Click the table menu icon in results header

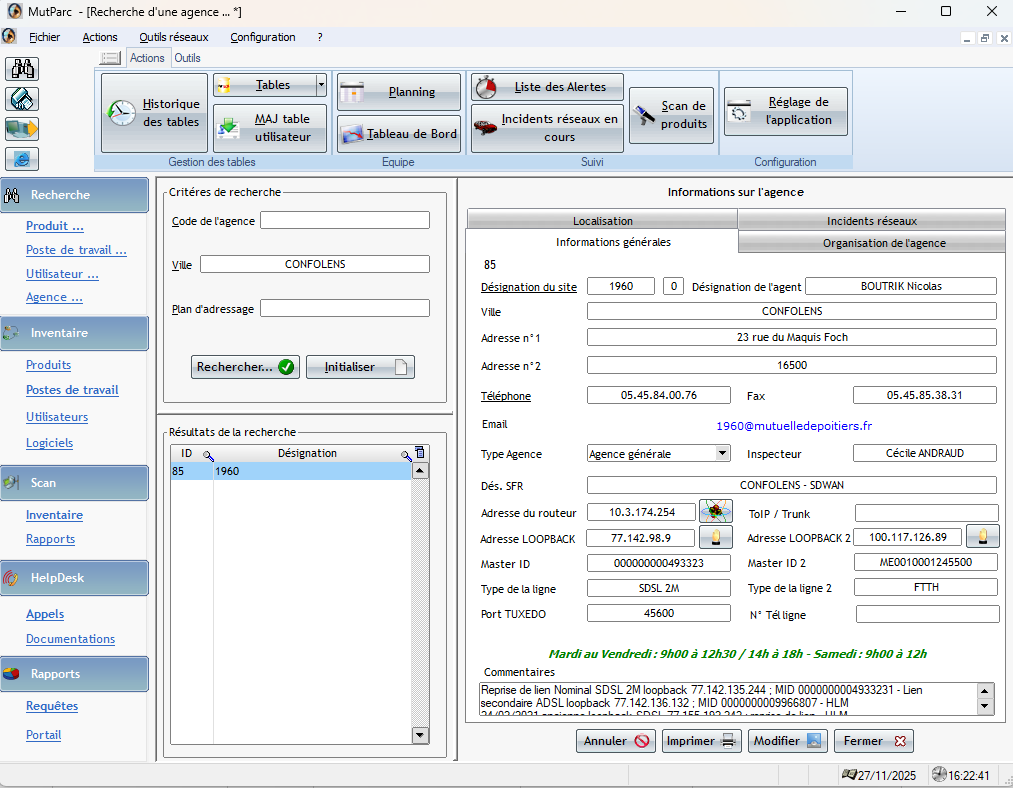coord(420,453)
